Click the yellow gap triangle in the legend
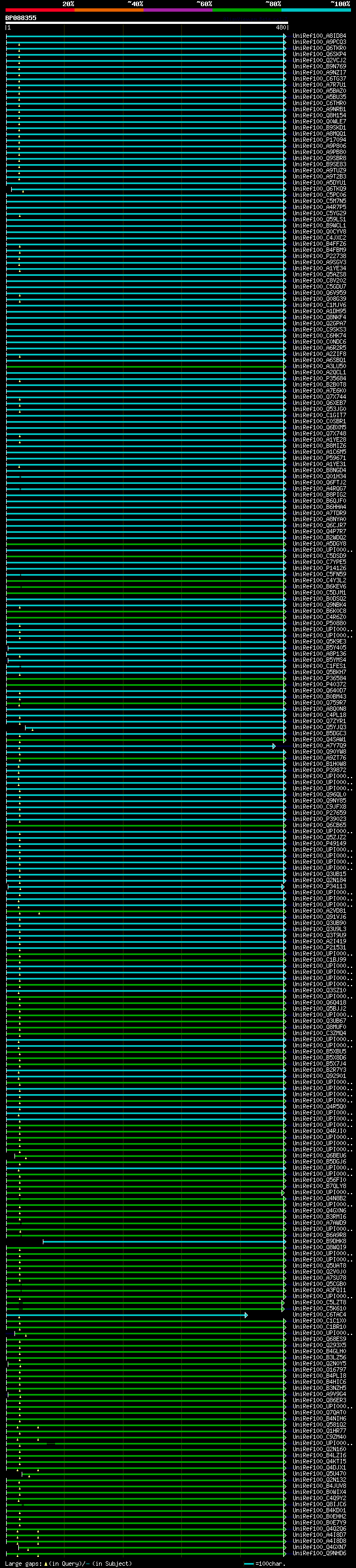The image size is (356, 1568). tap(46, 1564)
